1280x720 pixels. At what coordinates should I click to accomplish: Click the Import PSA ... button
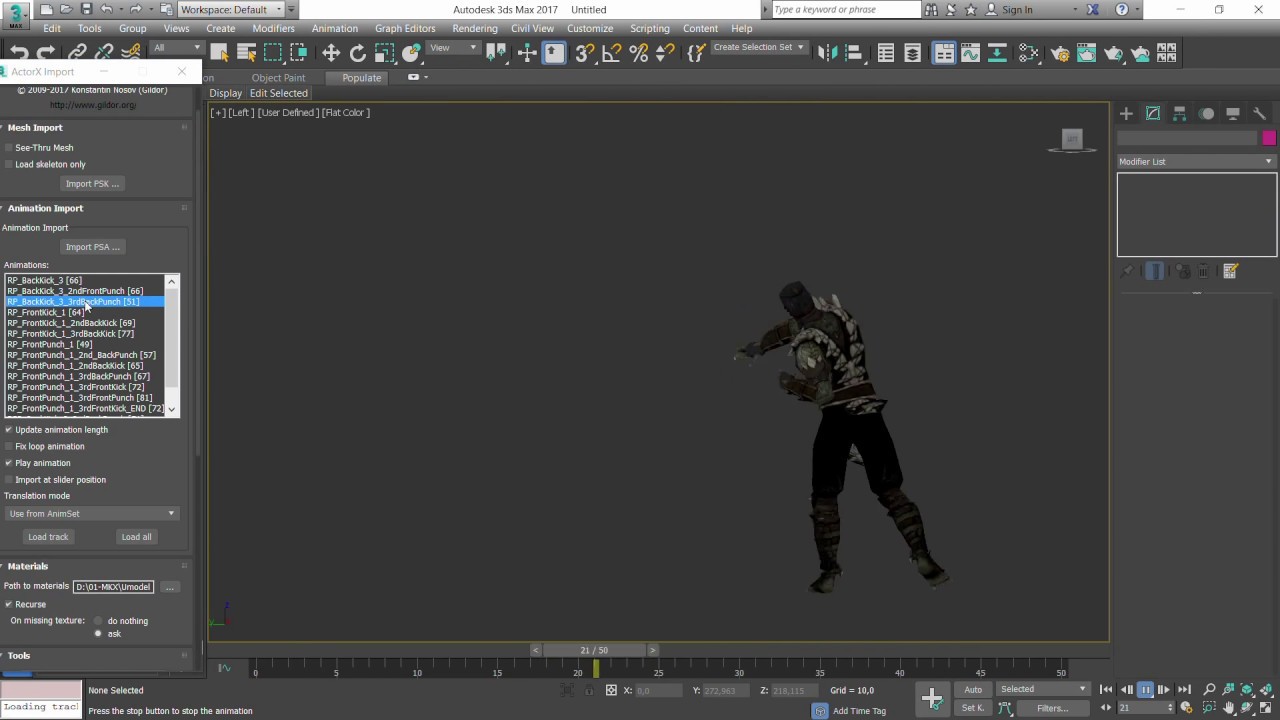[92, 247]
